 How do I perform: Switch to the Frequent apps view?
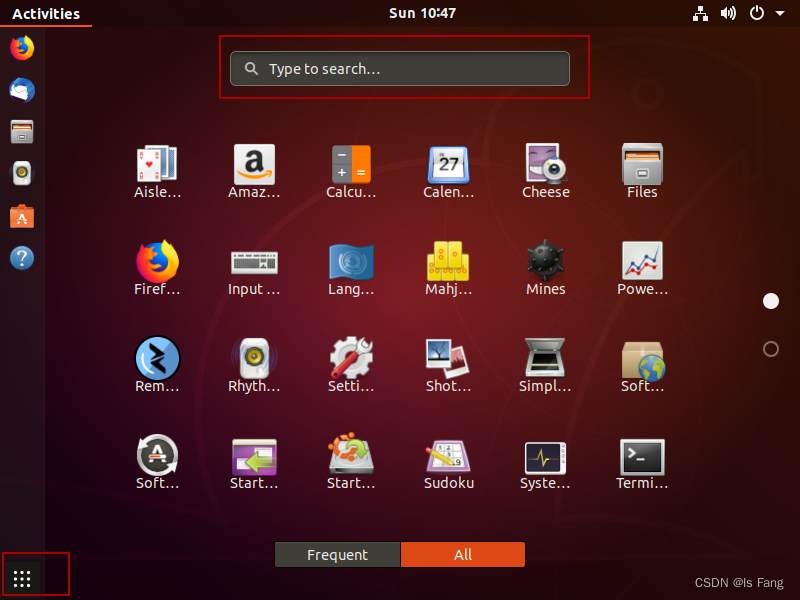point(337,555)
